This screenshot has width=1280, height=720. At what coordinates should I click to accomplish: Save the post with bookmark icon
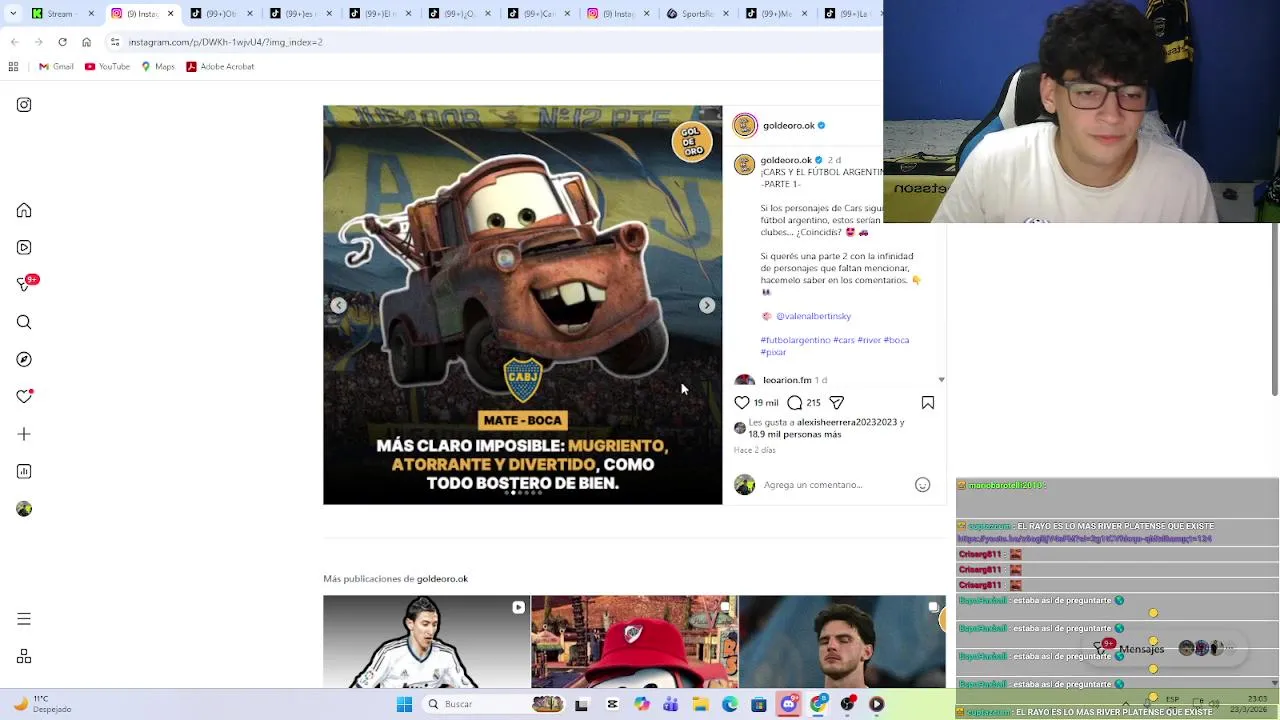[928, 403]
